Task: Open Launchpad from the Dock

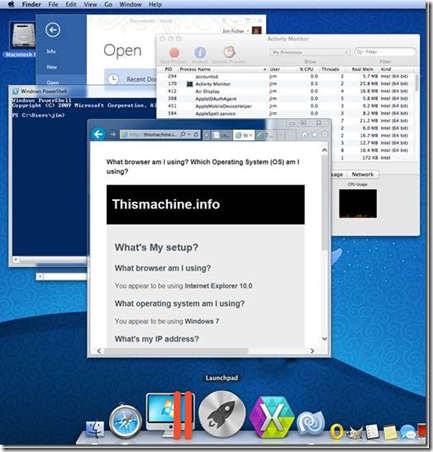Action: click(x=222, y=414)
